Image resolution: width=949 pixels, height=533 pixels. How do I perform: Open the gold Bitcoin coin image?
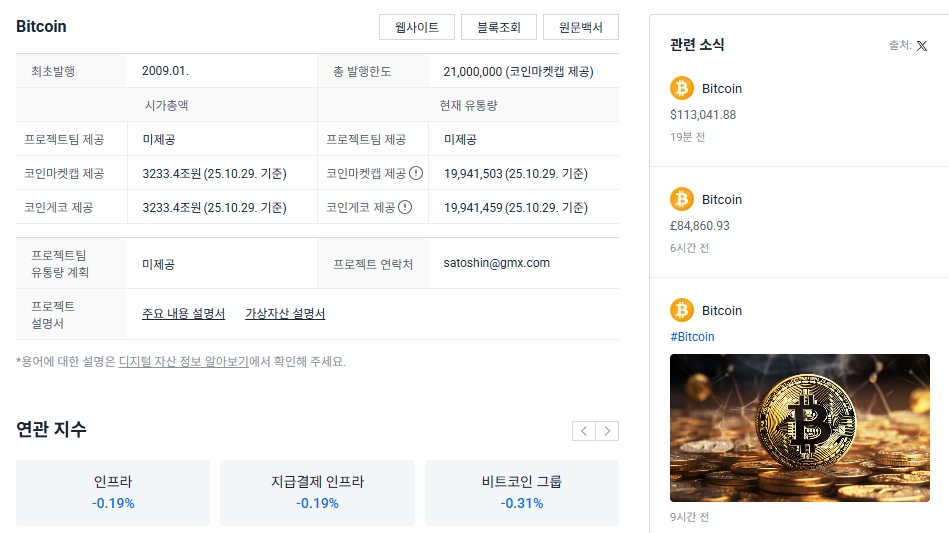click(x=800, y=428)
